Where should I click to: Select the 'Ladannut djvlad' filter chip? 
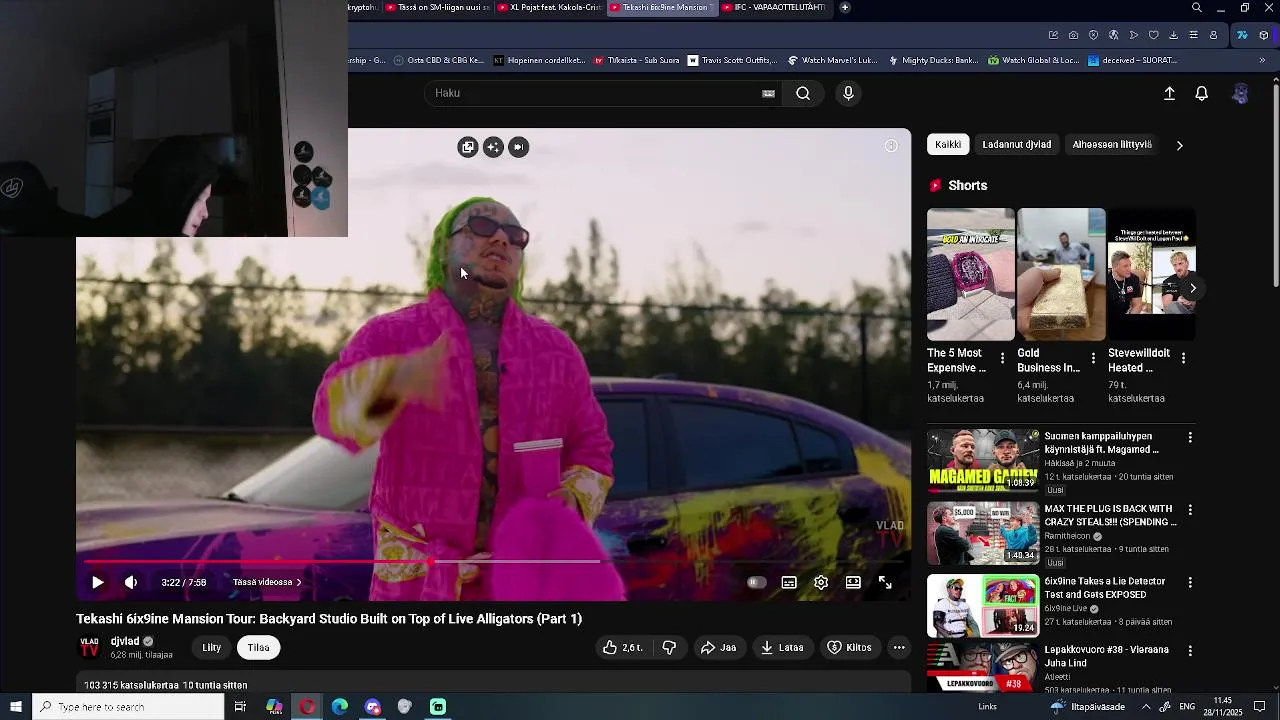1016,145
